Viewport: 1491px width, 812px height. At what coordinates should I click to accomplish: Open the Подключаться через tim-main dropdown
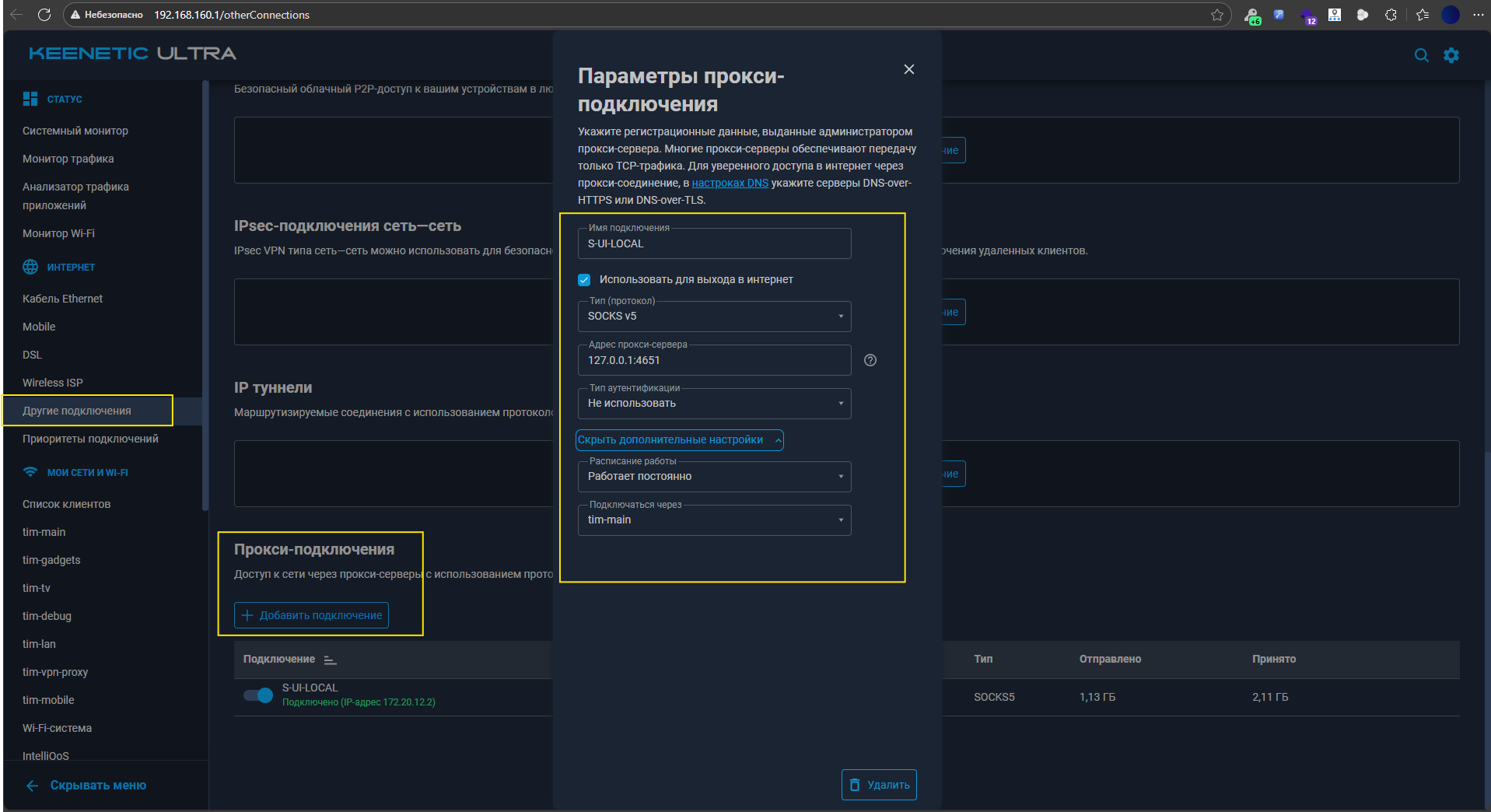pyautogui.click(x=714, y=520)
